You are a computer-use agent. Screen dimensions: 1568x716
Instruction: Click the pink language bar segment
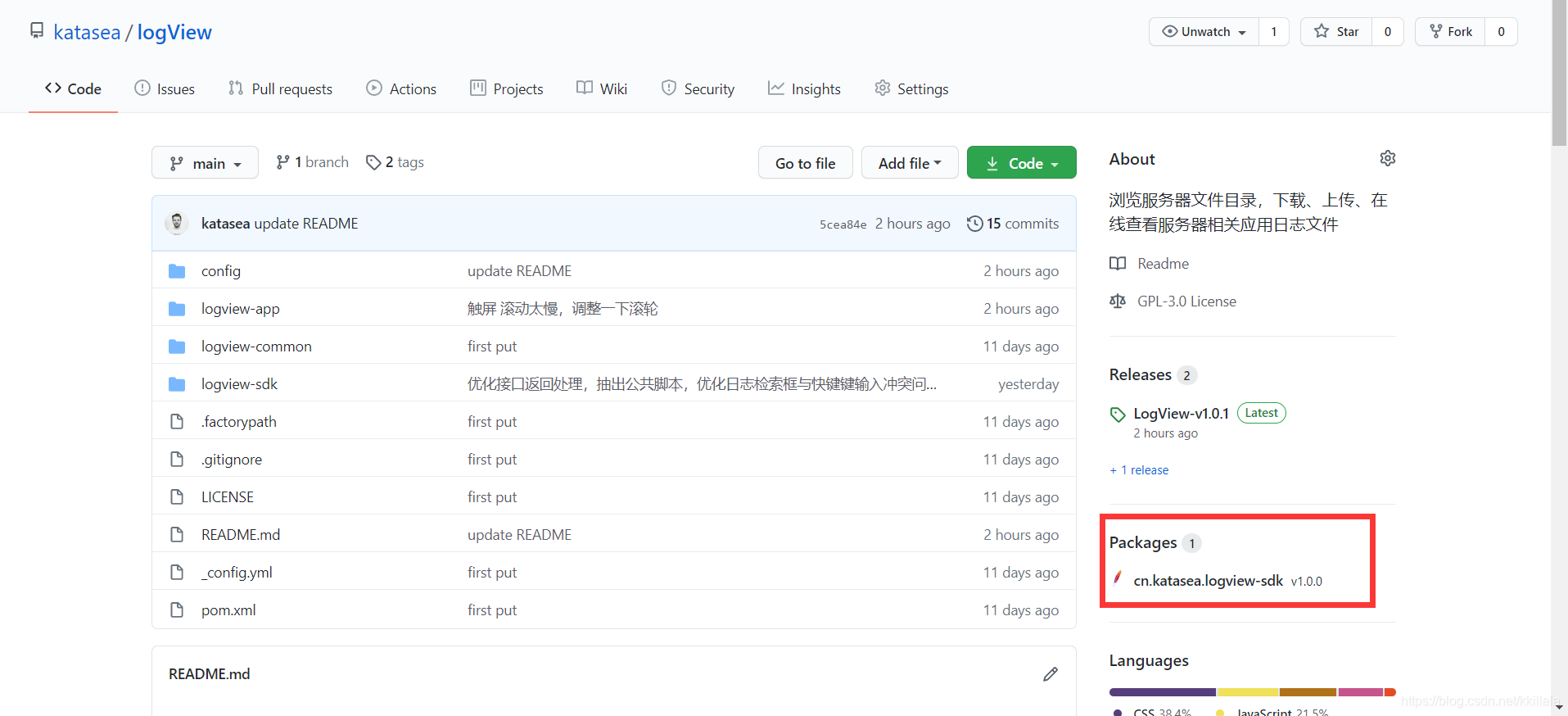1360,692
